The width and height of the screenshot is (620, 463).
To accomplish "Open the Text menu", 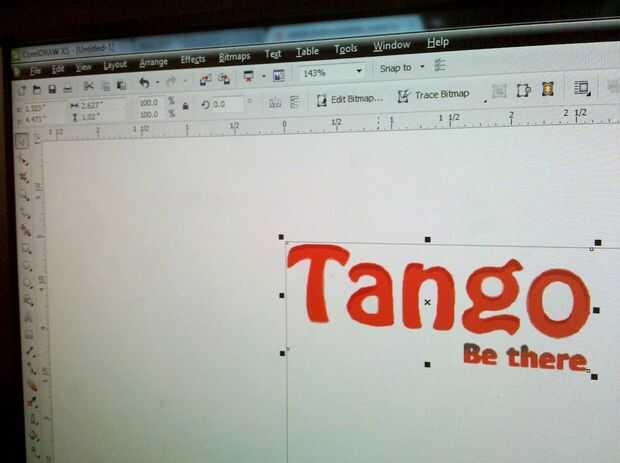I will click(273, 54).
